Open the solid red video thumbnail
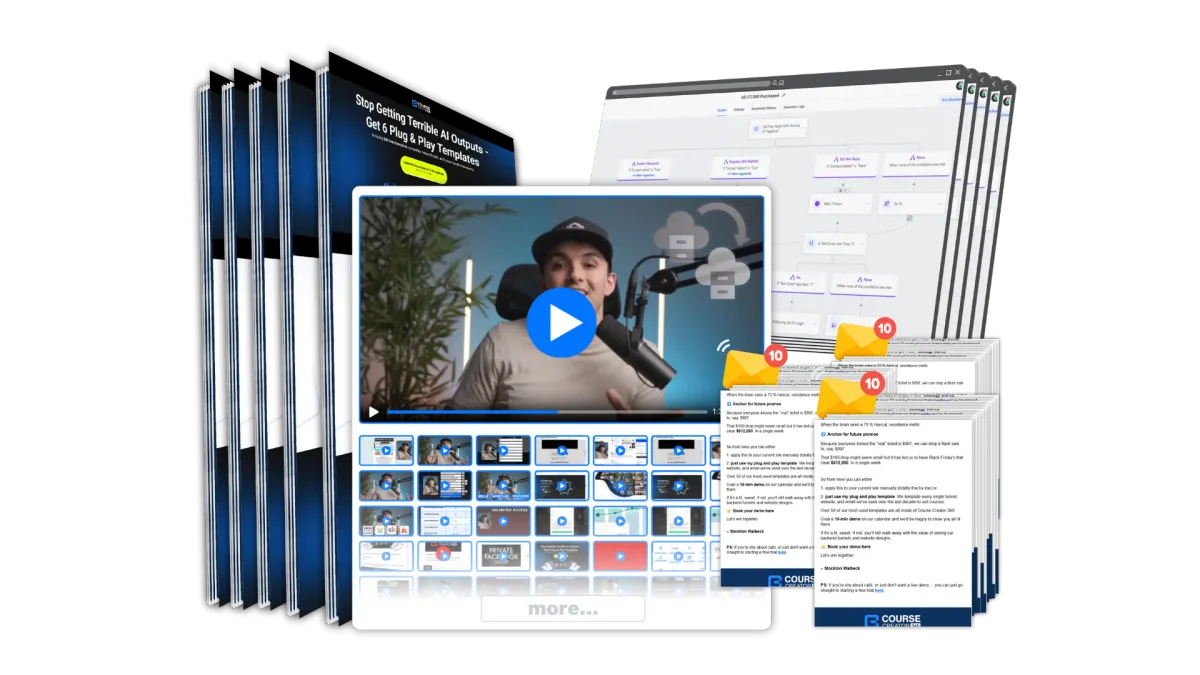The height and width of the screenshot is (675, 1200). (620, 556)
